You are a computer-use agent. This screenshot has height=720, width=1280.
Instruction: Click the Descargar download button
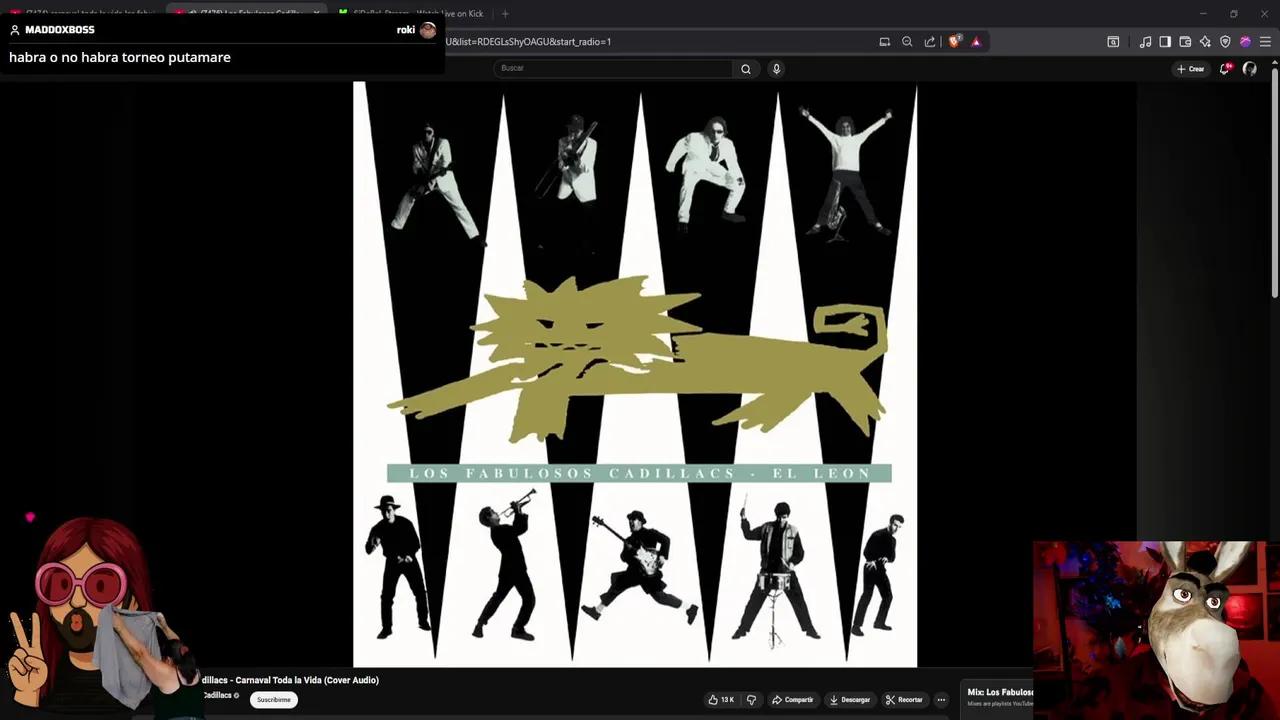click(850, 700)
